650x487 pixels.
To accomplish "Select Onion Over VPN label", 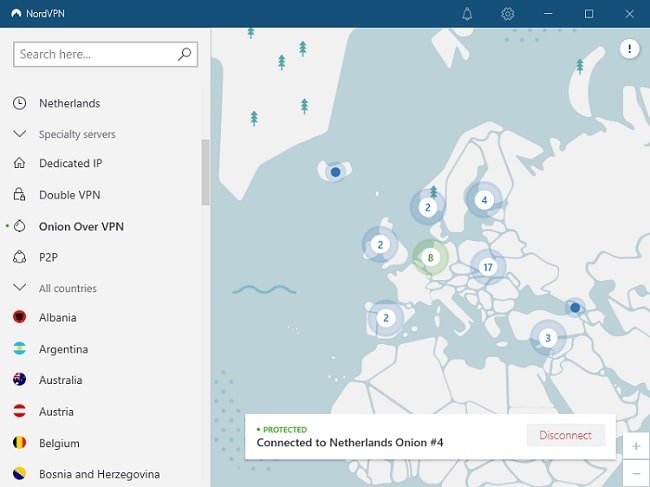I will click(x=81, y=227).
